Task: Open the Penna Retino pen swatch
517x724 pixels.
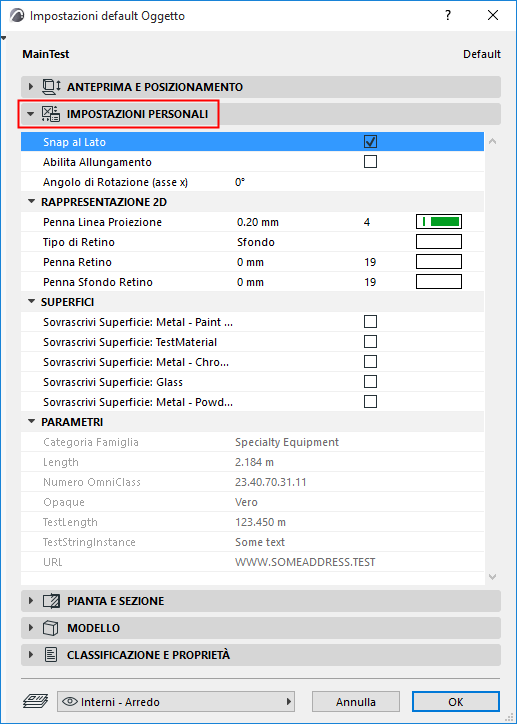Action: 439,262
